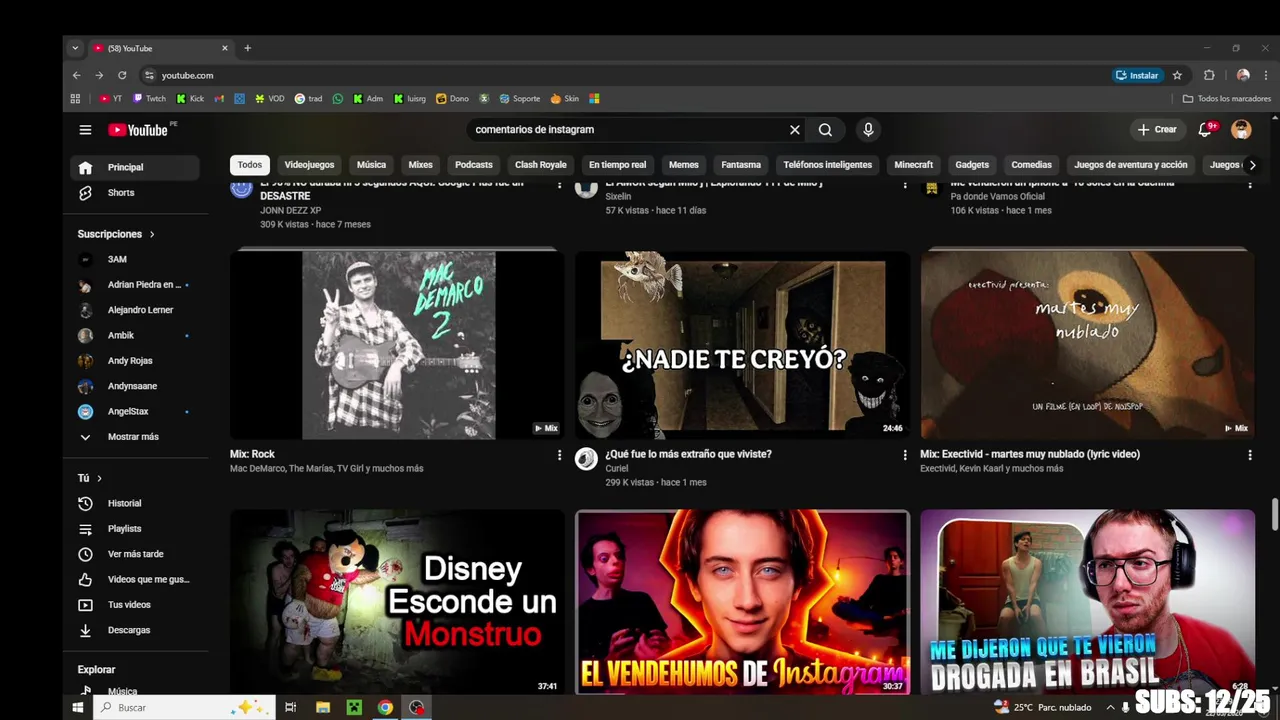The height and width of the screenshot is (720, 1280).
Task: Select the Videojuegos filter chip
Action: [x=309, y=165]
